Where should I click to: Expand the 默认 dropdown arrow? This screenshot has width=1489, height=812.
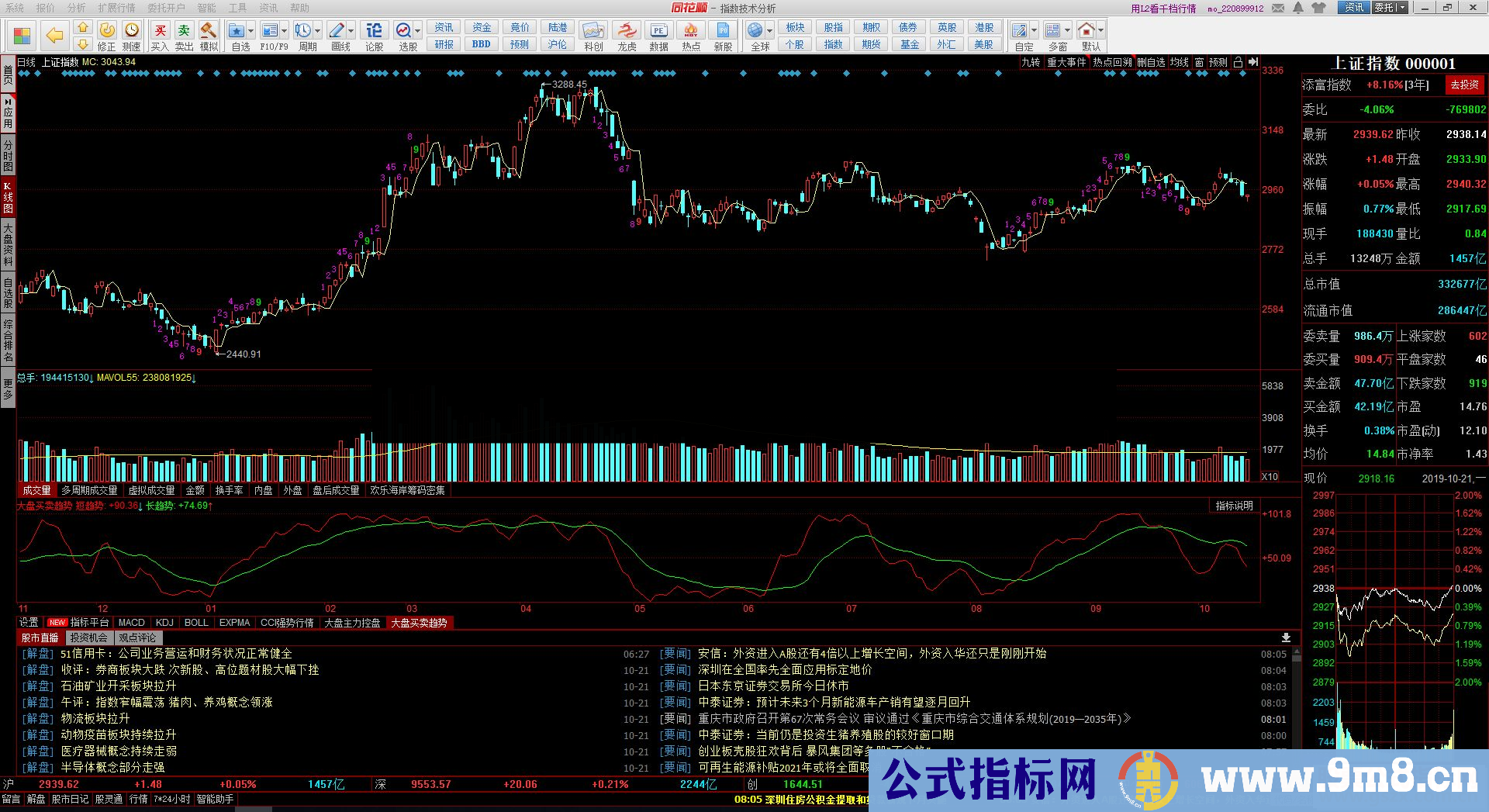click(1100, 31)
